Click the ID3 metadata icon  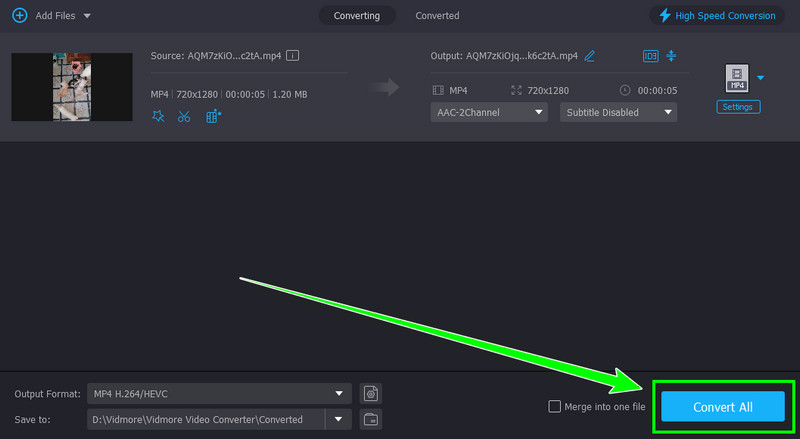point(650,56)
